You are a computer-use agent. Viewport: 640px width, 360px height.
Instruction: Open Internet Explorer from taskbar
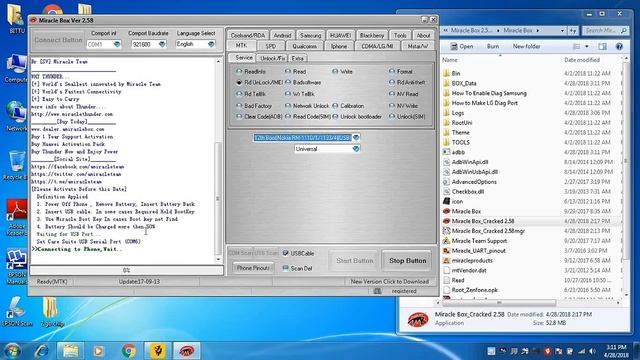41,351
